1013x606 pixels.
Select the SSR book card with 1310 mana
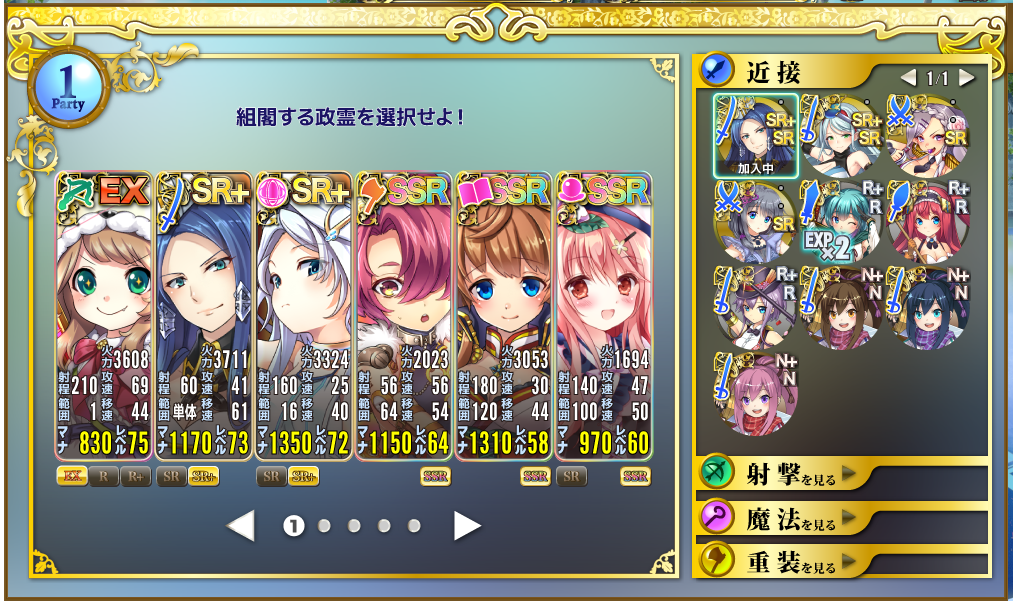[x=504, y=316]
